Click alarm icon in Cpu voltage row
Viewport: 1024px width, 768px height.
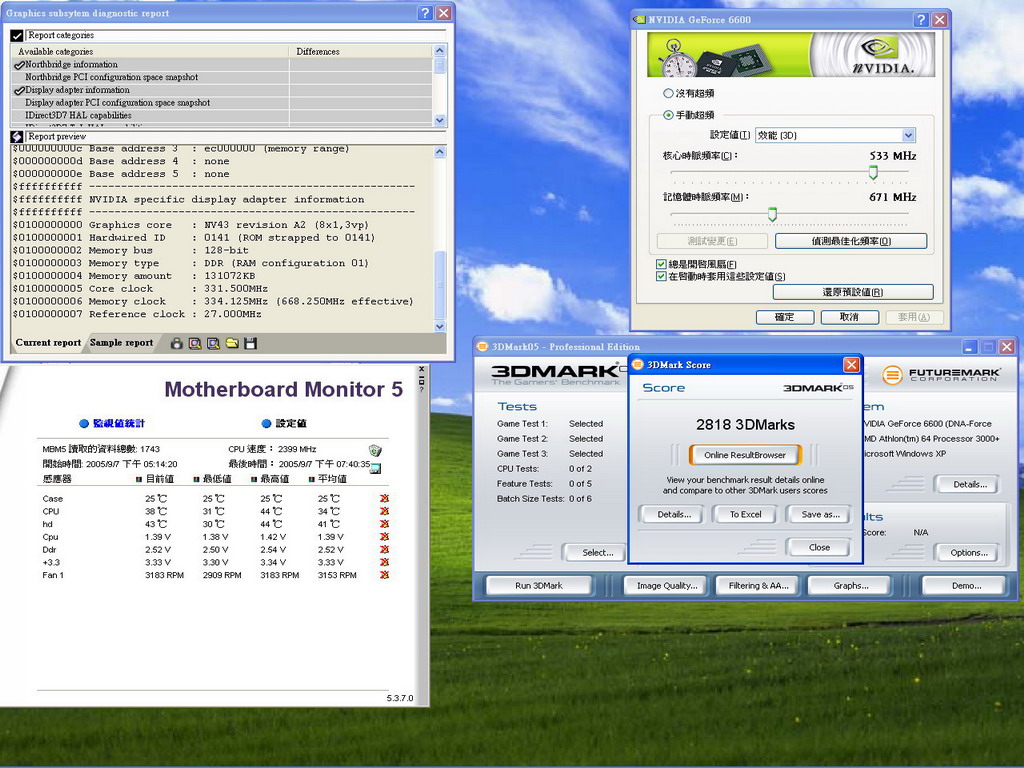[x=384, y=537]
